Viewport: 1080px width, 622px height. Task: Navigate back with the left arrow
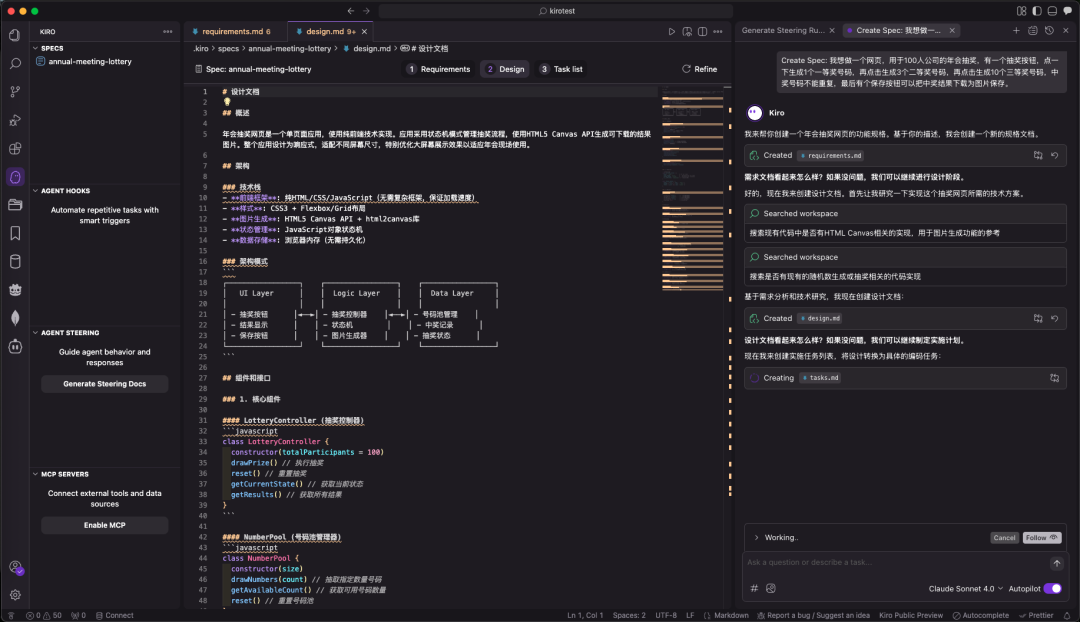pyautogui.click(x=351, y=11)
